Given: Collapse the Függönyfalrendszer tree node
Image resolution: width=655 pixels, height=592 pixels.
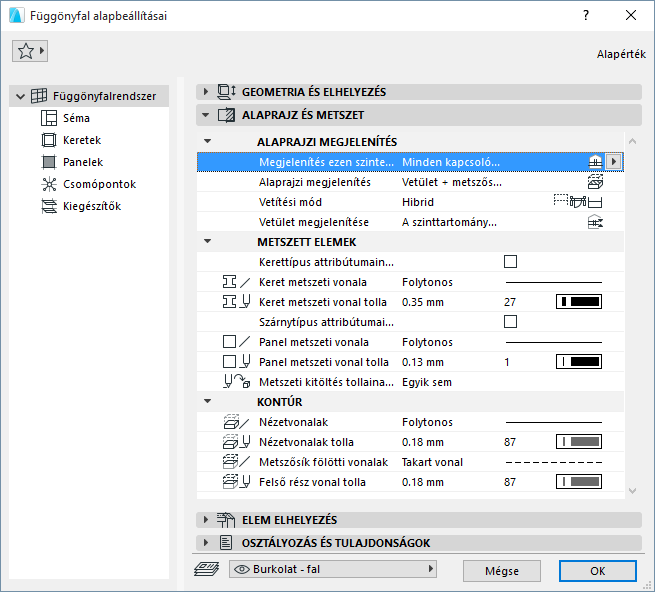Looking at the screenshot, I should 20,97.
